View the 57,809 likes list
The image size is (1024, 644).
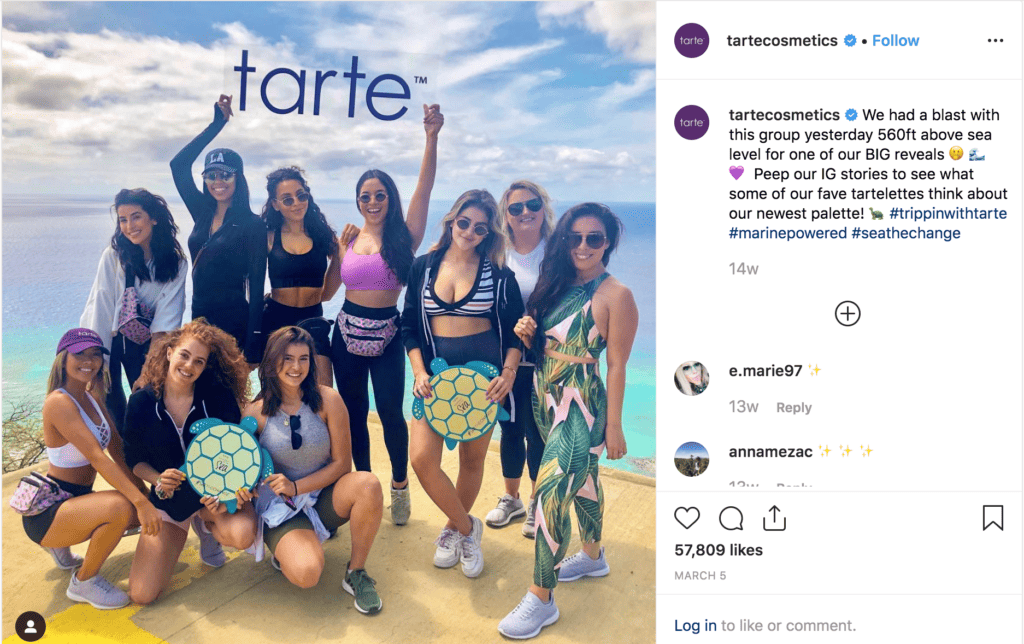pyautogui.click(x=718, y=550)
